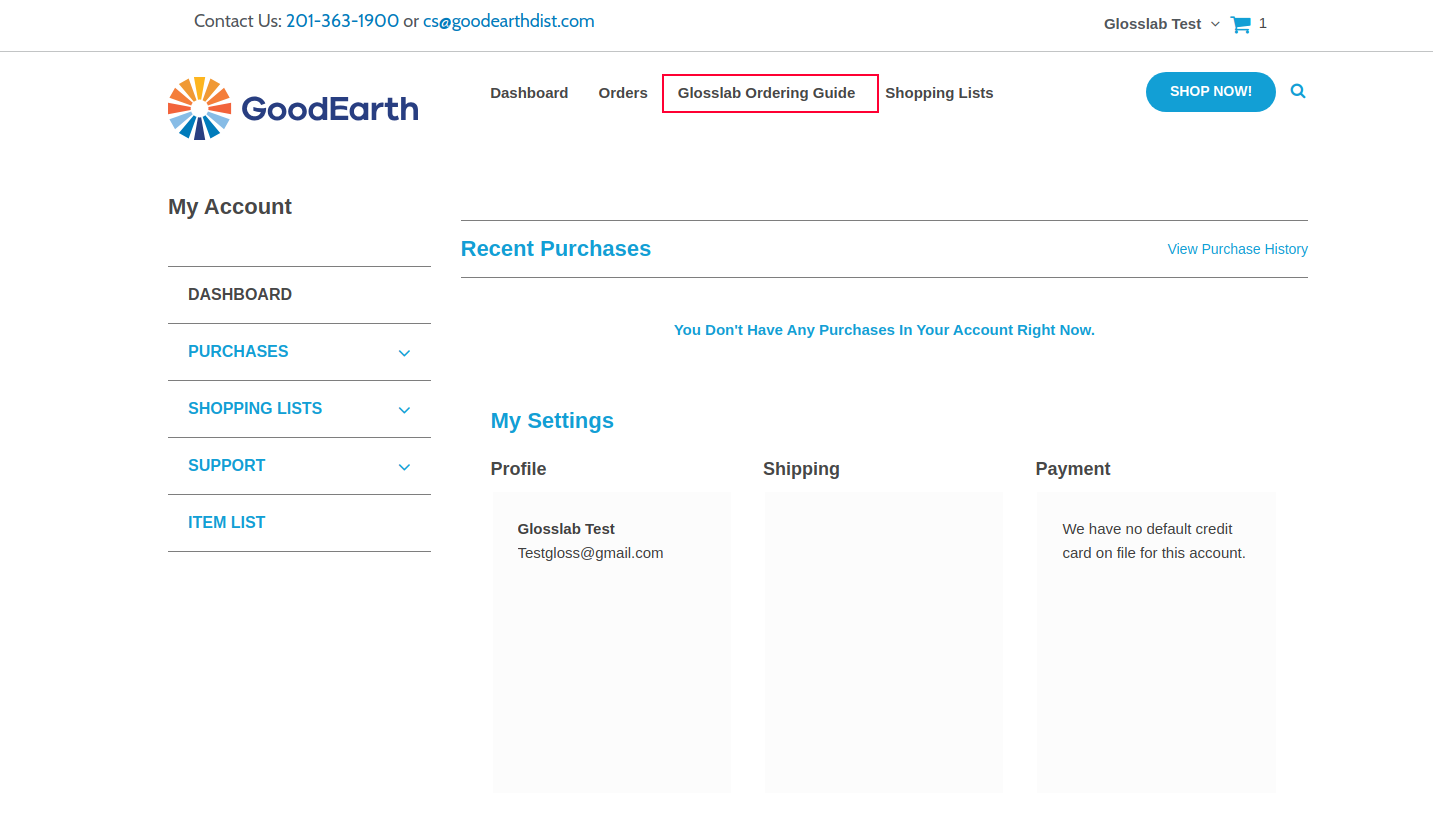
Task: Click the cs@goodearthdist.com email link
Action: 508,21
